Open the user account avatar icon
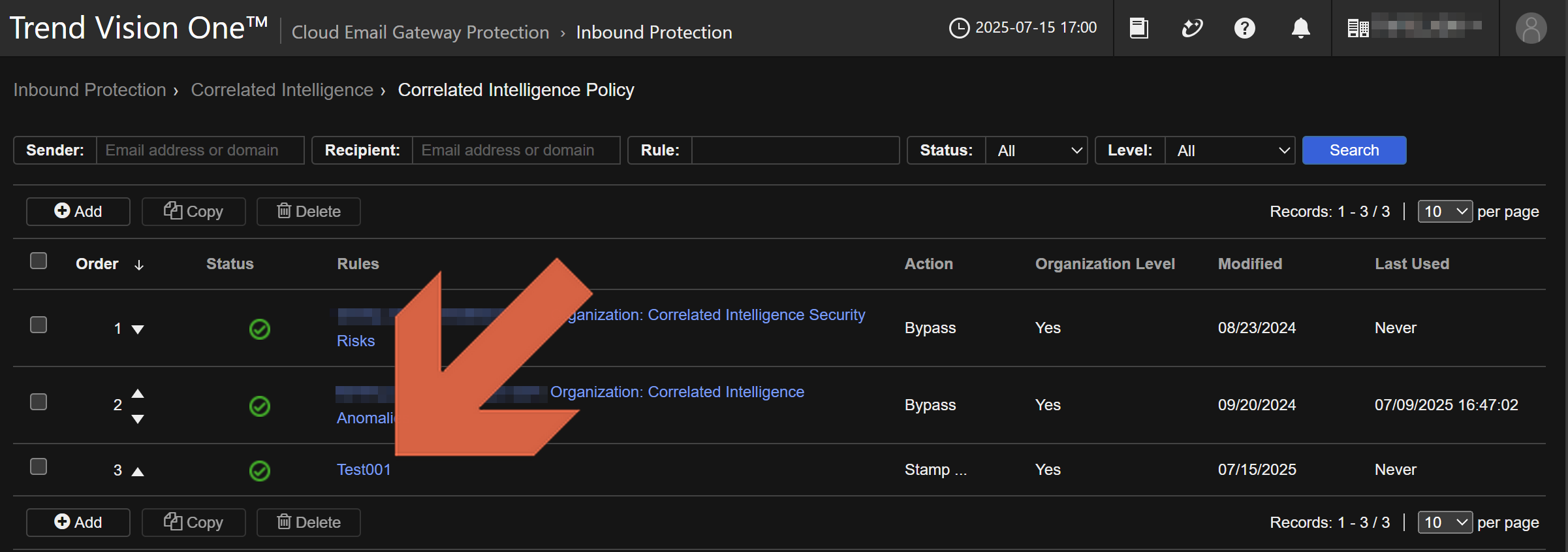The height and width of the screenshot is (552, 1568). tap(1531, 29)
